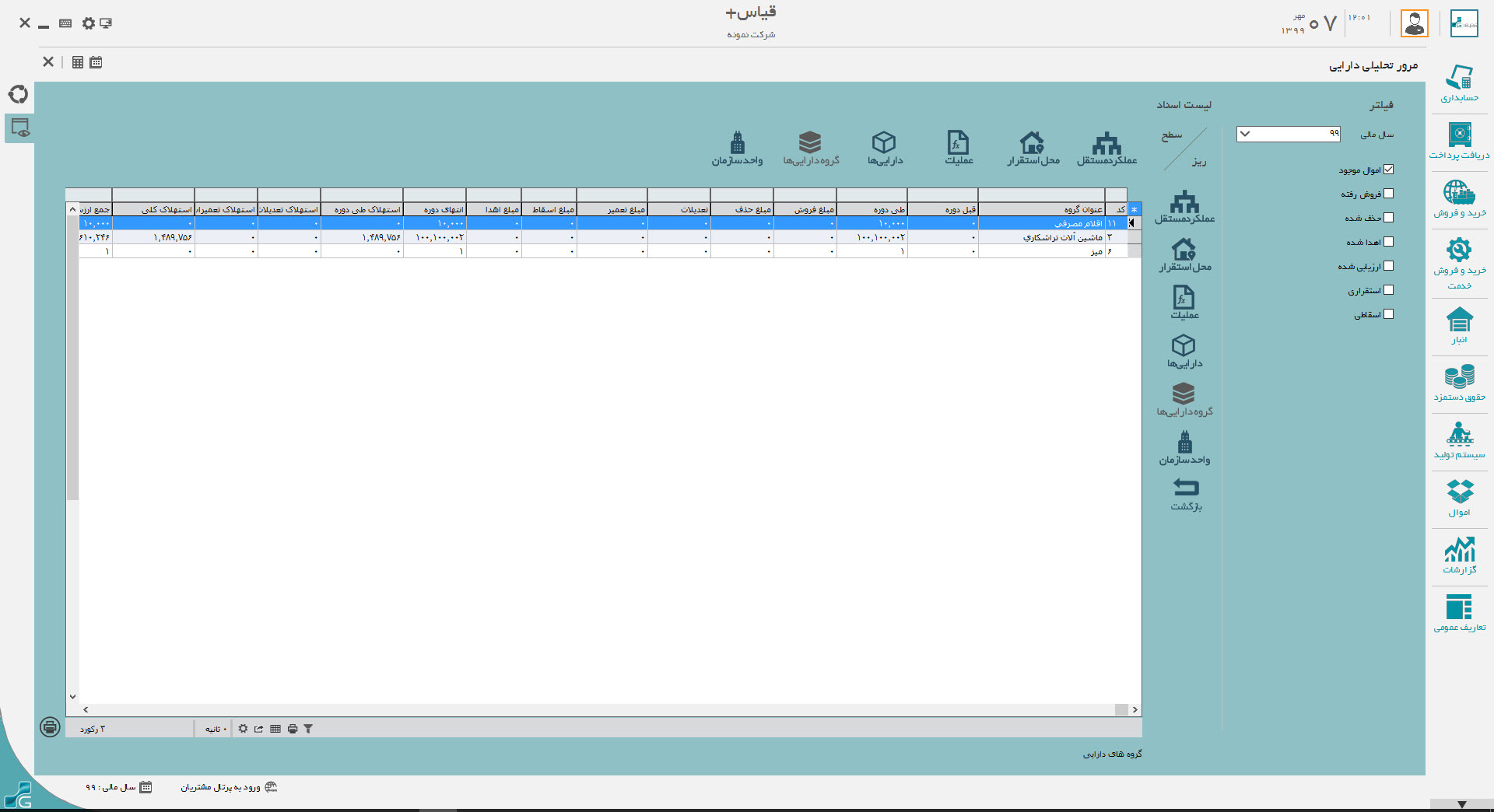This screenshot has height=812, width=1494.
Task: Open the grid filter funnel icon
Action: [308, 729]
